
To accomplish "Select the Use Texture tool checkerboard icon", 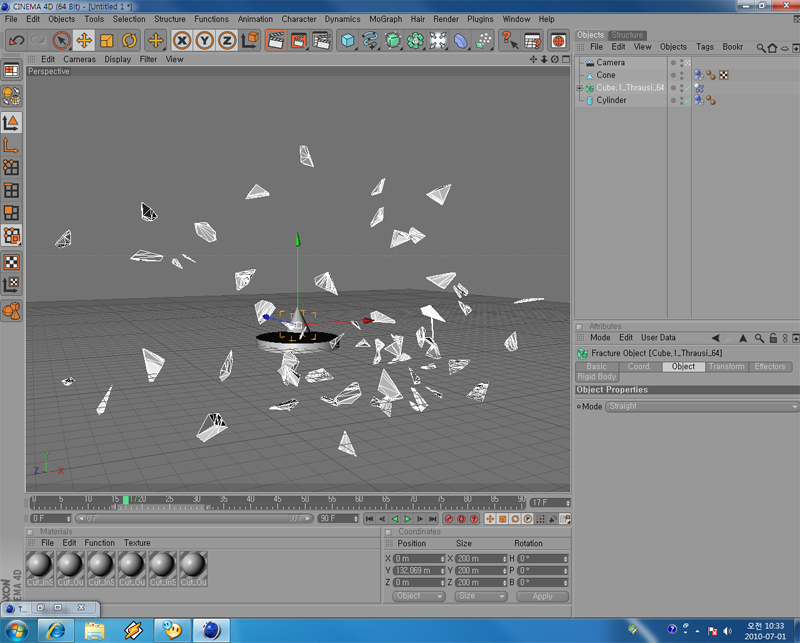I will [11, 262].
